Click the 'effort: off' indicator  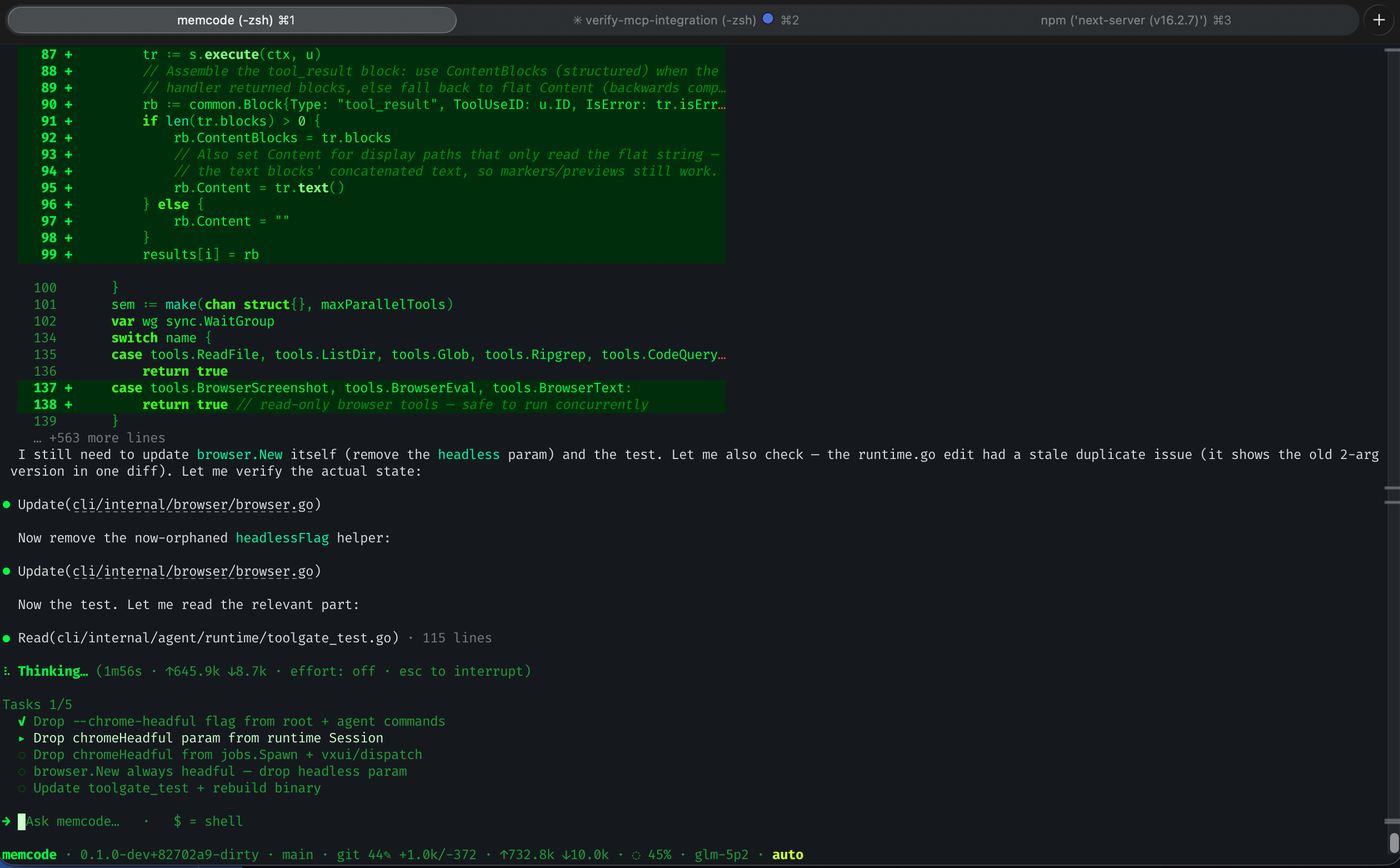point(332,671)
